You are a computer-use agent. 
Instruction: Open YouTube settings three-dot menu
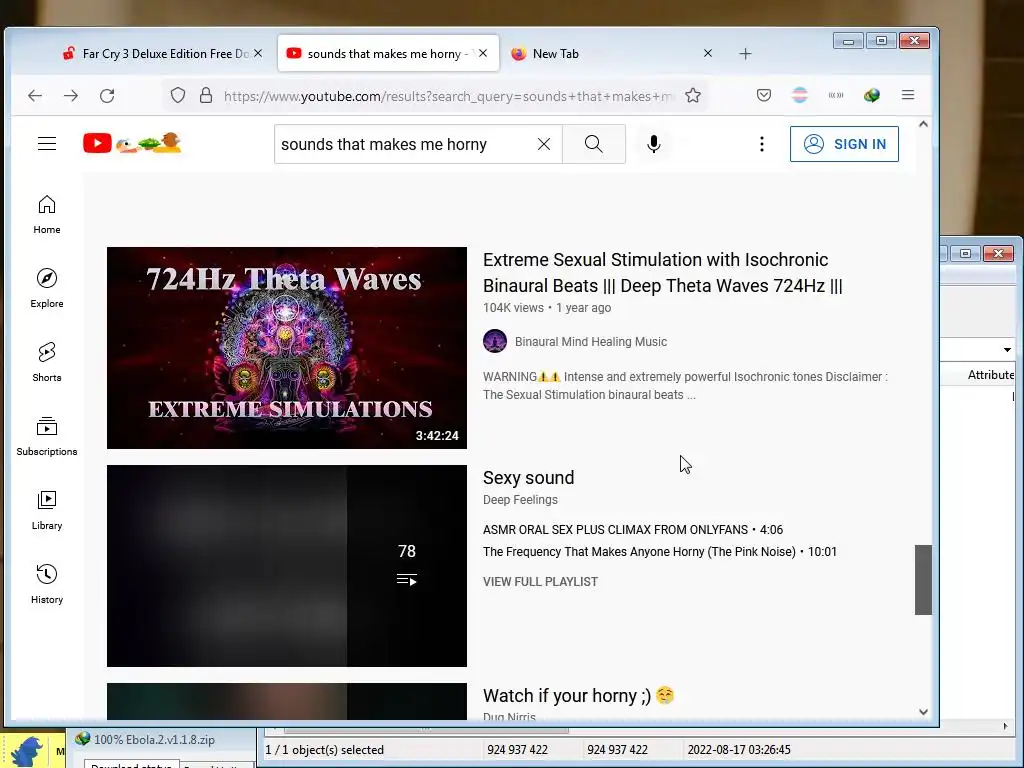pyautogui.click(x=761, y=144)
